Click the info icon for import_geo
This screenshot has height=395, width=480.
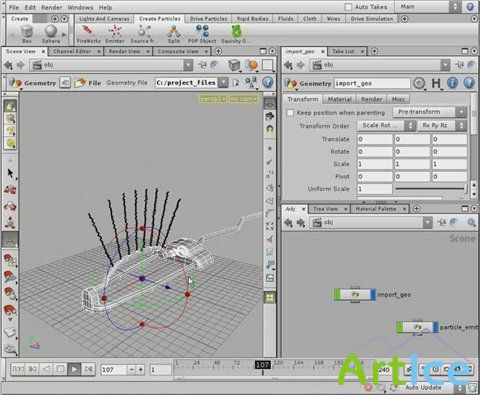[x=452, y=83]
